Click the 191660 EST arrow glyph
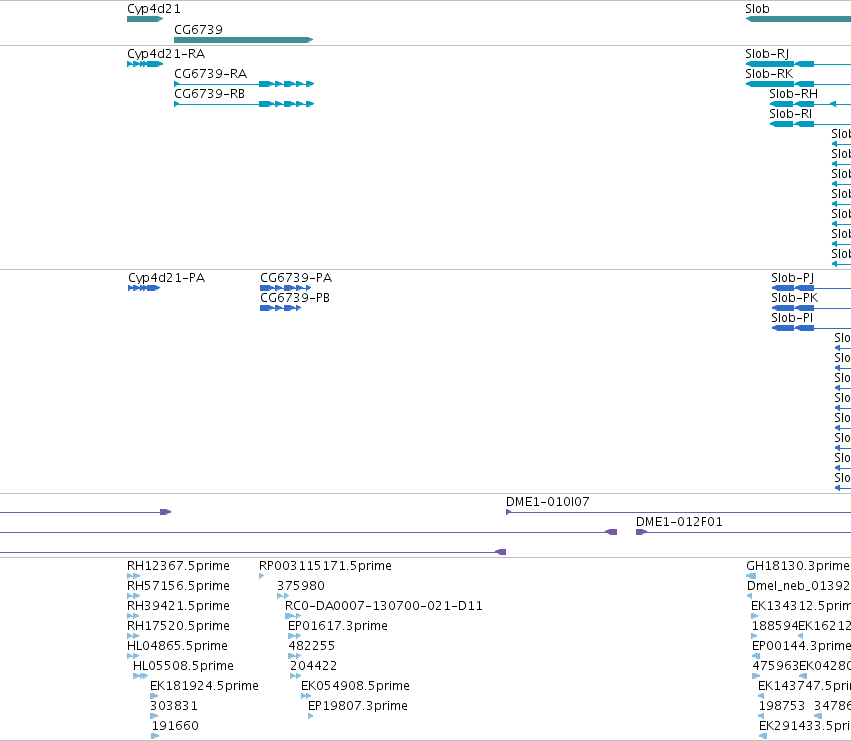 pyautogui.click(x=155, y=736)
